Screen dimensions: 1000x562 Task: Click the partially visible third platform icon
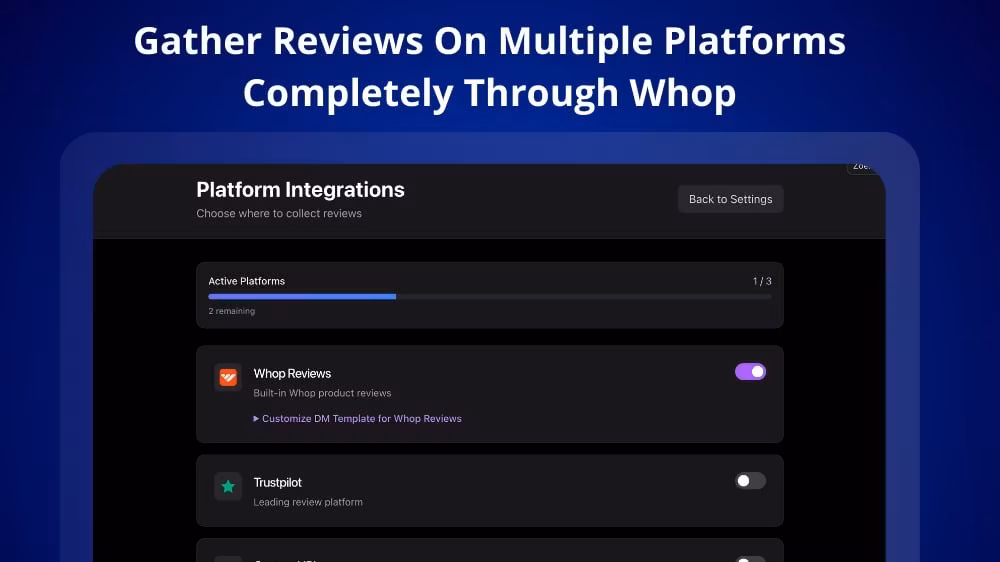coord(228,559)
